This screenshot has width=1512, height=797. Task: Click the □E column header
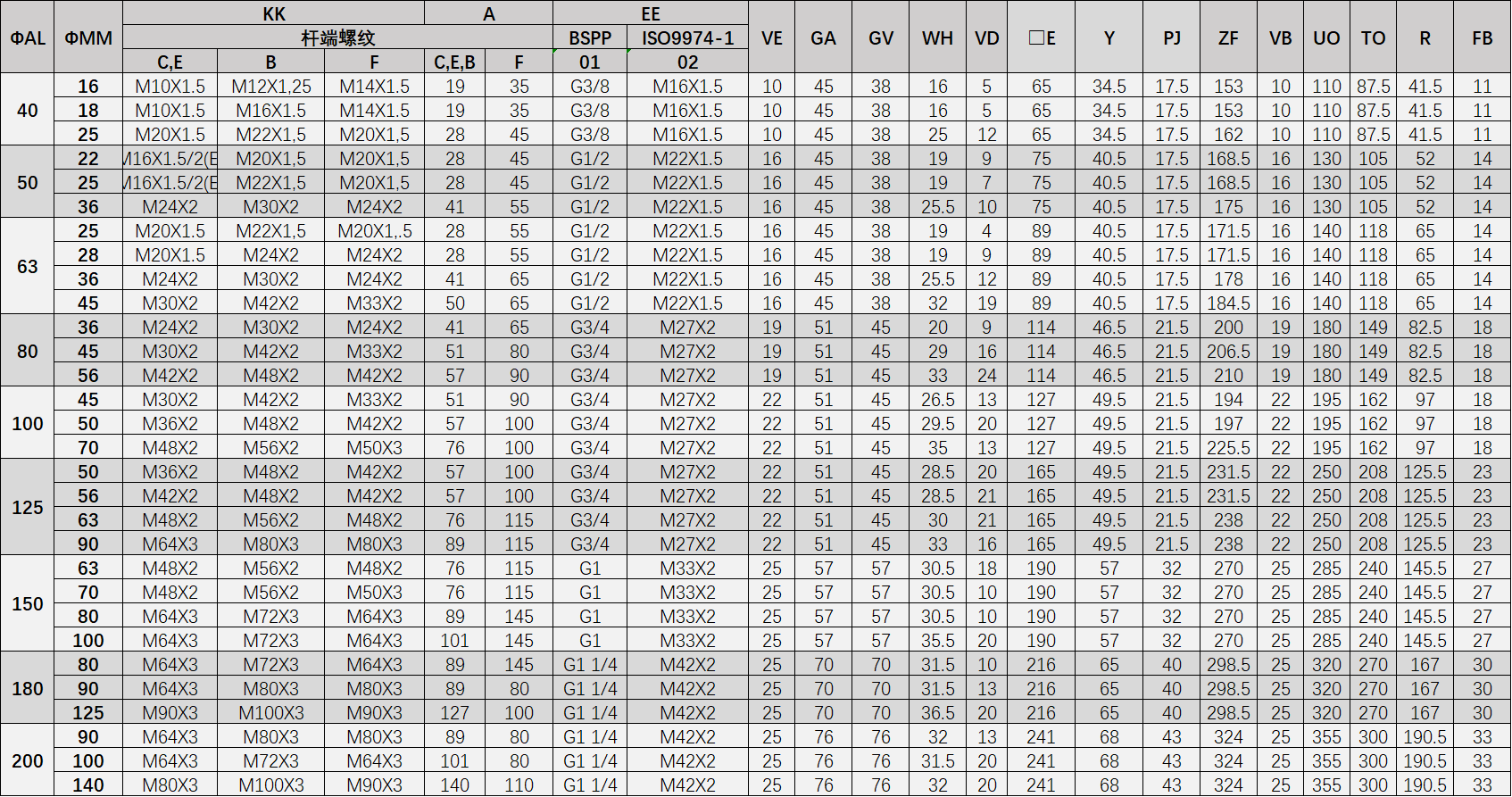tap(1042, 37)
